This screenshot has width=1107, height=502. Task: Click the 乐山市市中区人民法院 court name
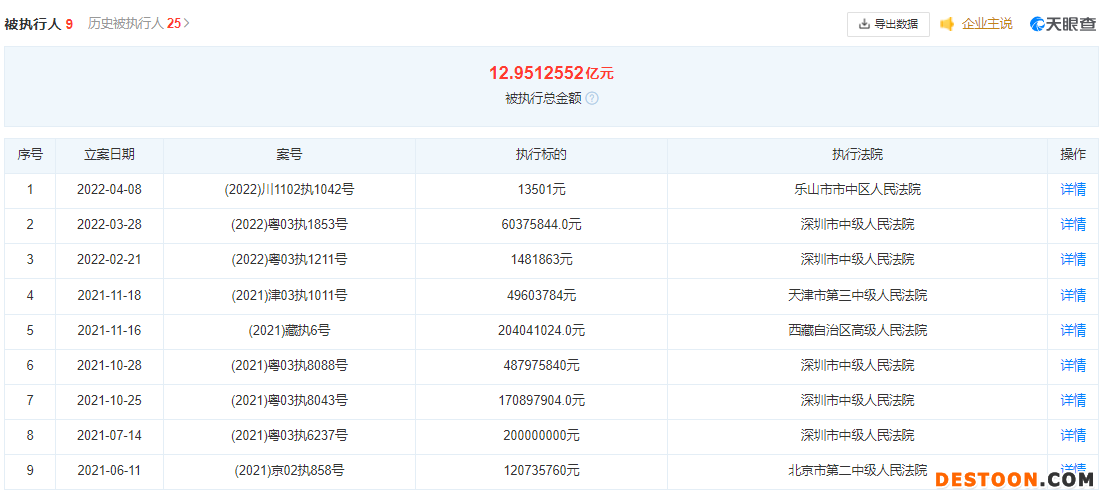click(857, 189)
